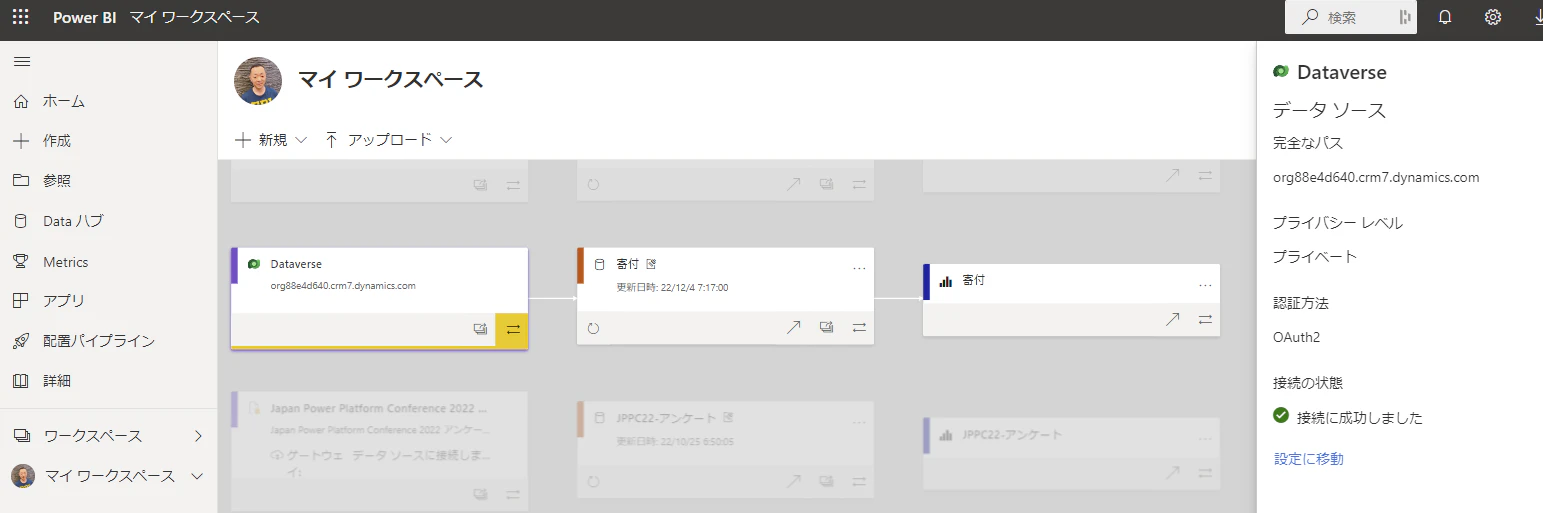
Task: Click org88e4d640.crm7.dynamics.com on Dataverse card
Action: [x=343, y=285]
